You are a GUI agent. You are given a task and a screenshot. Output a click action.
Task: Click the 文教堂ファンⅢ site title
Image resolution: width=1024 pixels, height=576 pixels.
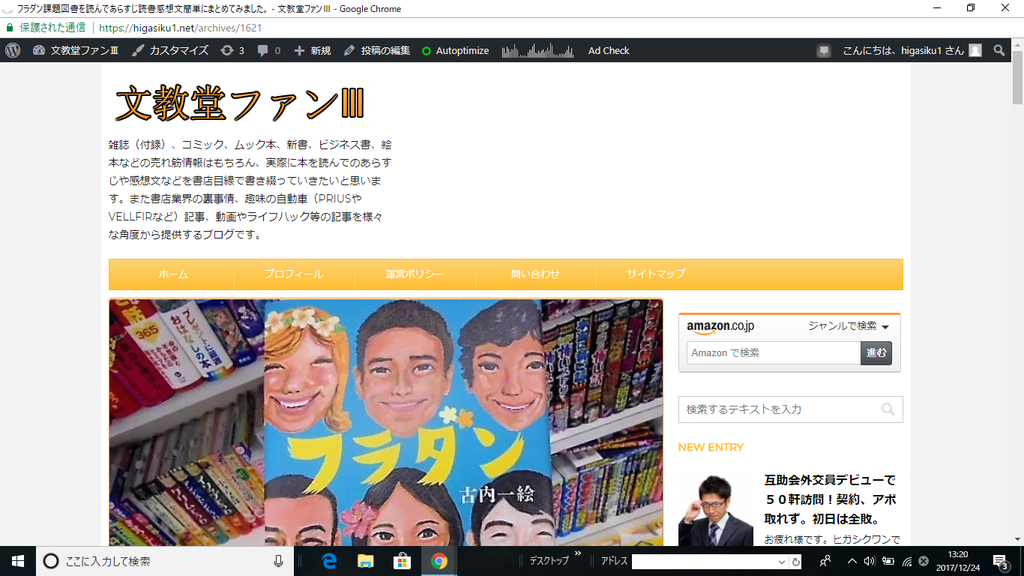coord(240,103)
